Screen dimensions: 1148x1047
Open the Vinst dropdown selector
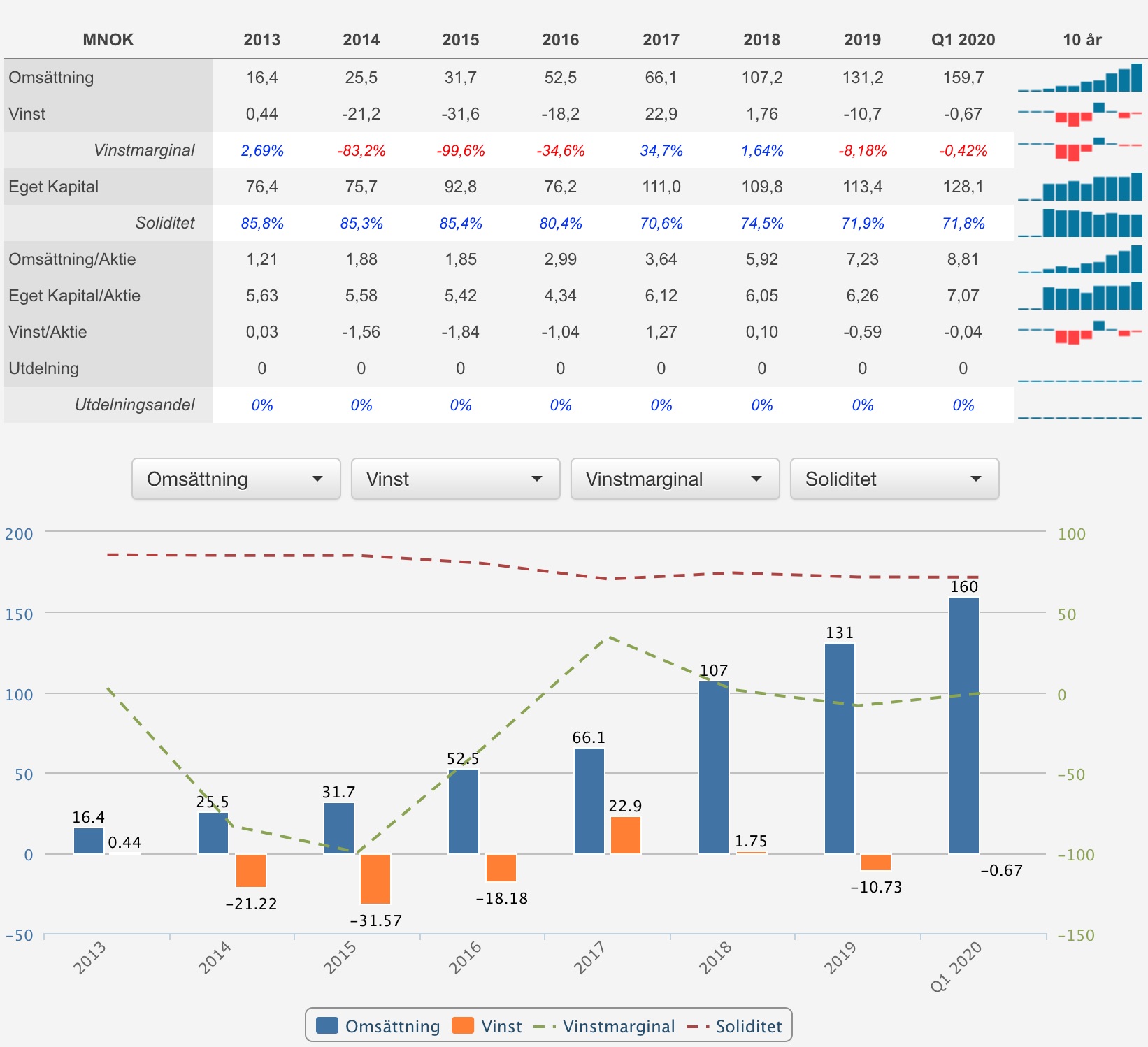pyautogui.click(x=455, y=479)
